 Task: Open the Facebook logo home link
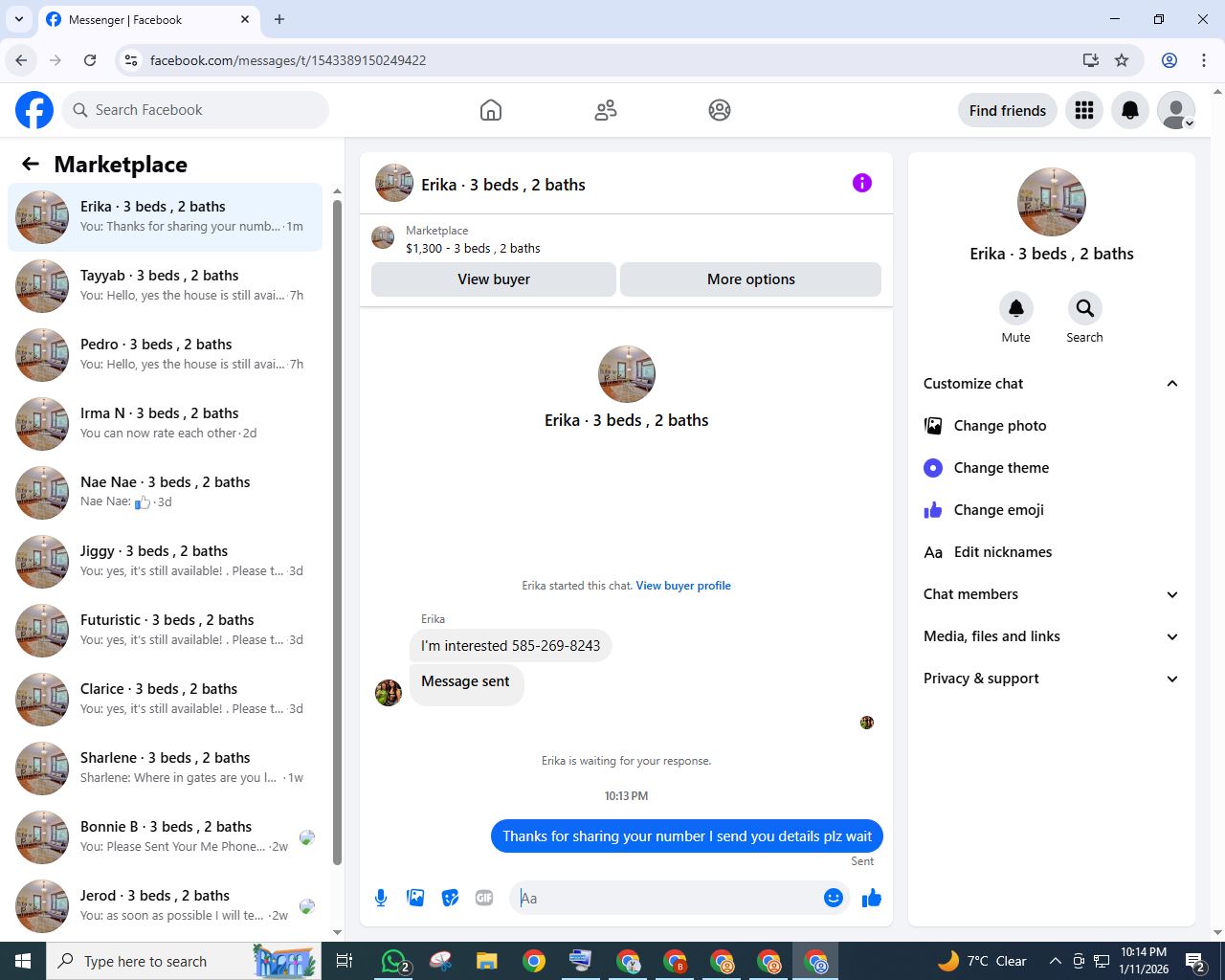(x=34, y=110)
